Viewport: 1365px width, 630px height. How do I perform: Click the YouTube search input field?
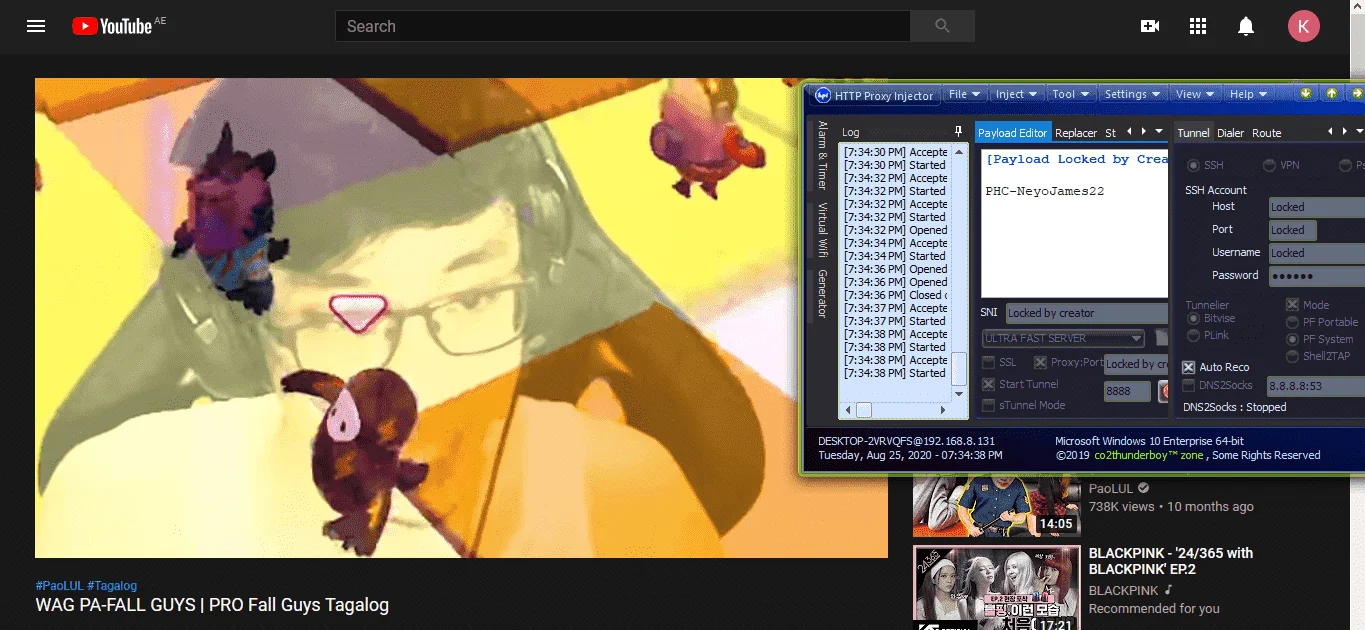pos(622,26)
